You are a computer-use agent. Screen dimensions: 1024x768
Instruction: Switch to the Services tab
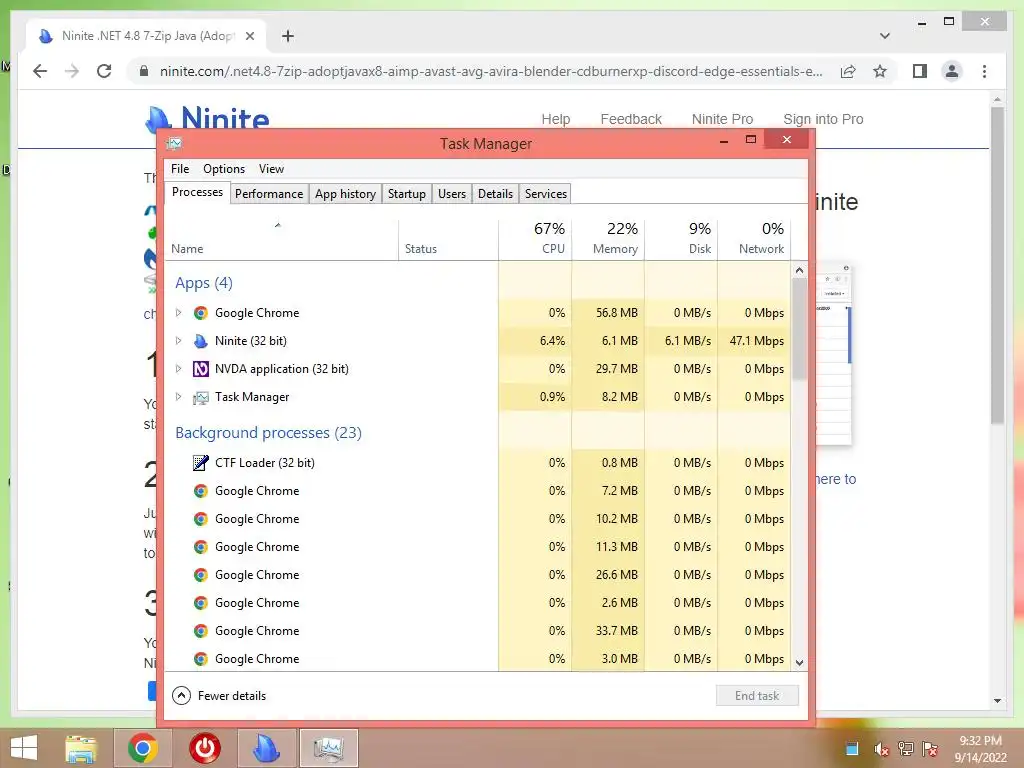[546, 193]
